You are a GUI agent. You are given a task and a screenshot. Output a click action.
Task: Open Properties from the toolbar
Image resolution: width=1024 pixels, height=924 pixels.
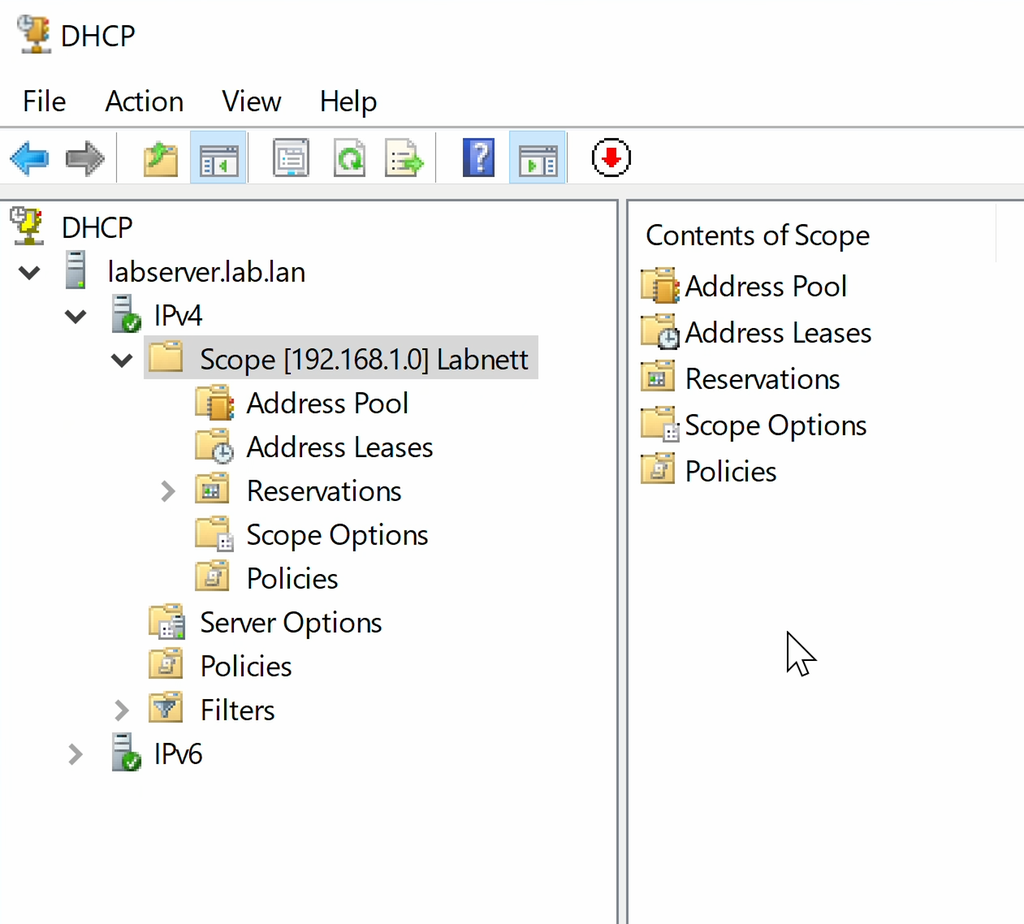point(291,158)
